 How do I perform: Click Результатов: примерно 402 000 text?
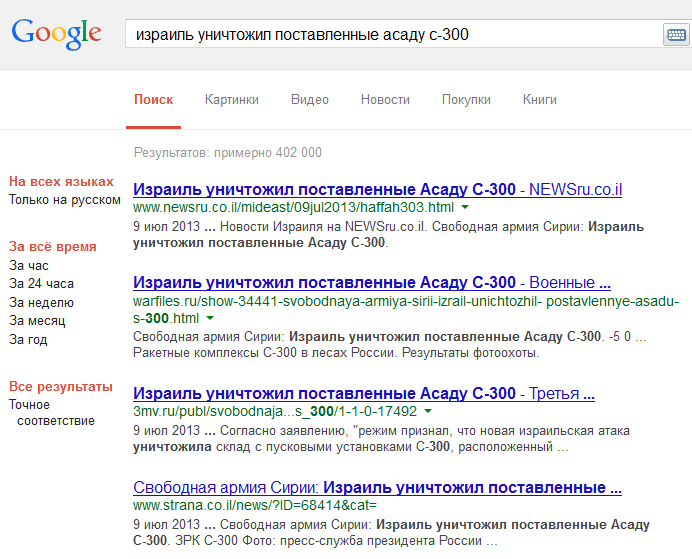228,153
